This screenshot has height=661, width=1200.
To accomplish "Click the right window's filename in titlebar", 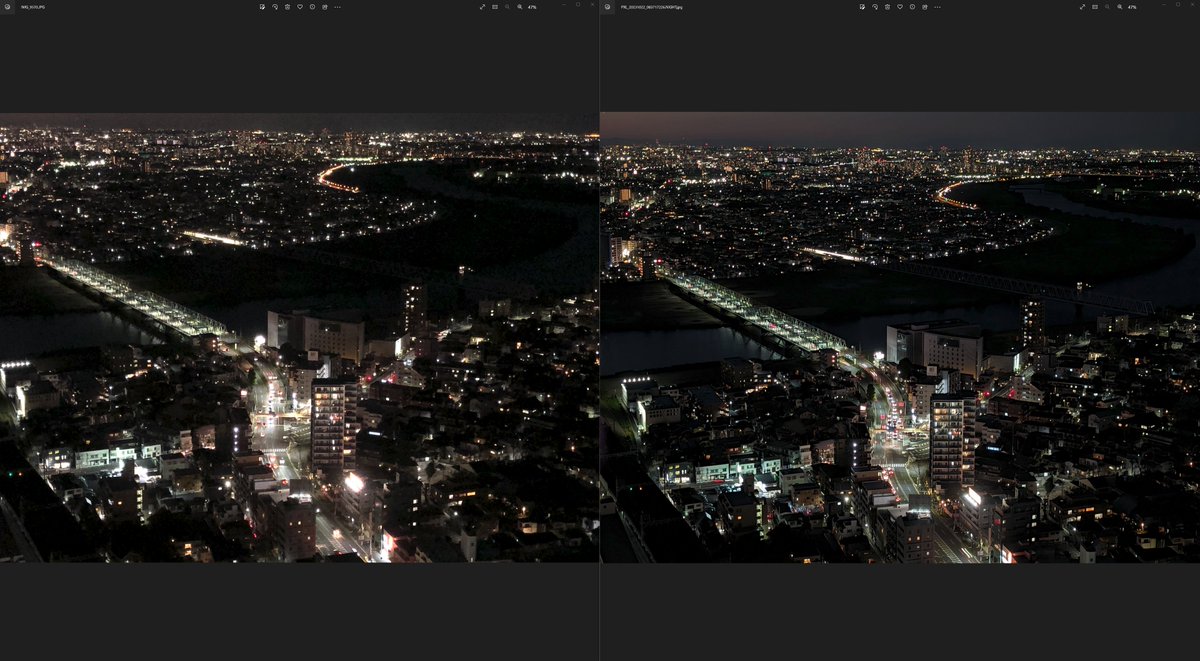I will pyautogui.click(x=650, y=5).
